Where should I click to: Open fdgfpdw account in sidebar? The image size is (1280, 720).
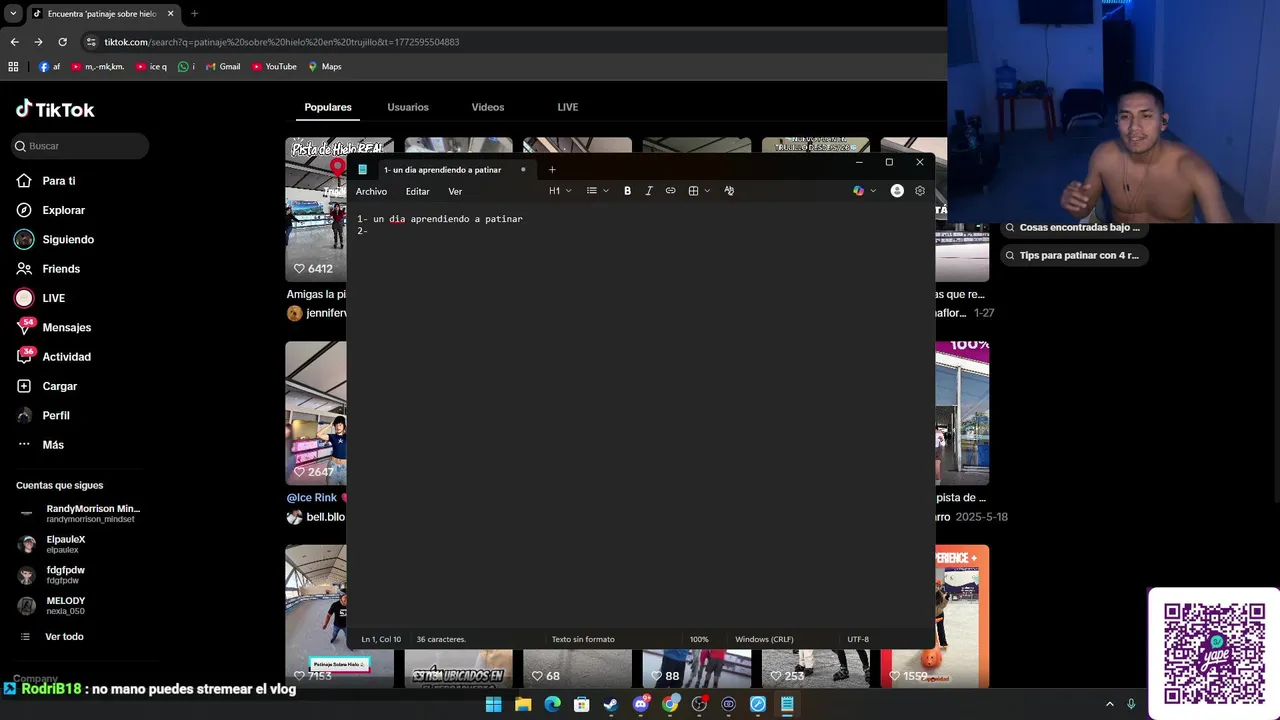tap(66, 575)
